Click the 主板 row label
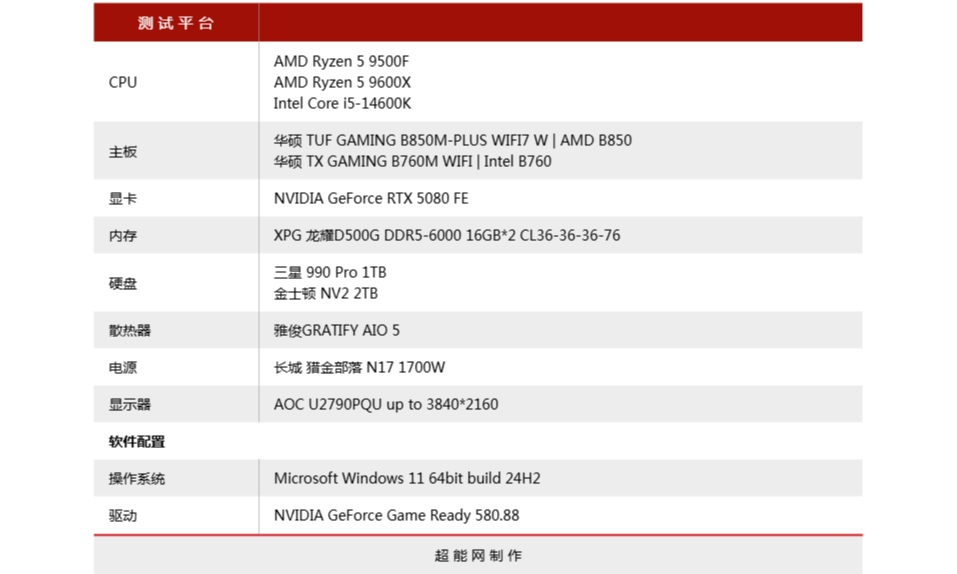The width and height of the screenshot is (957, 574). click(123, 152)
